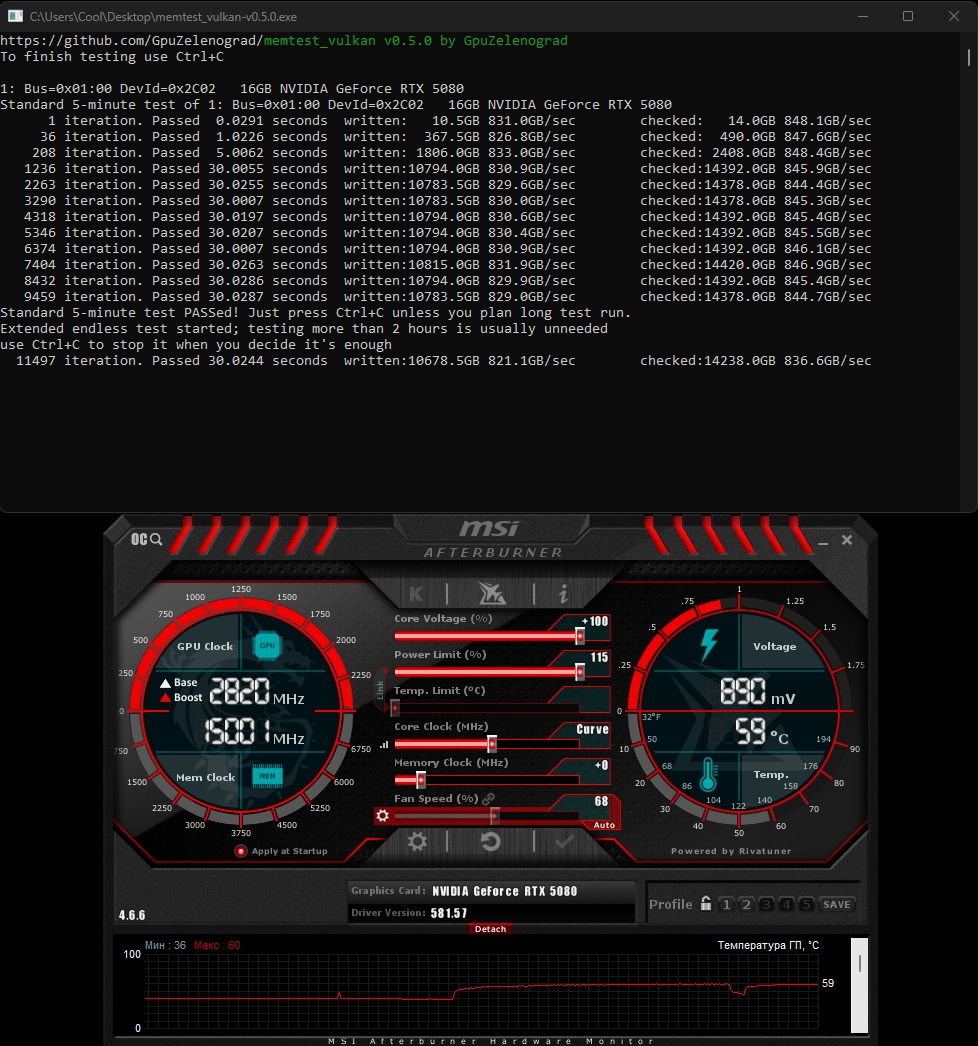Click the profile lock icon
The width and height of the screenshot is (978, 1046).
(706, 903)
